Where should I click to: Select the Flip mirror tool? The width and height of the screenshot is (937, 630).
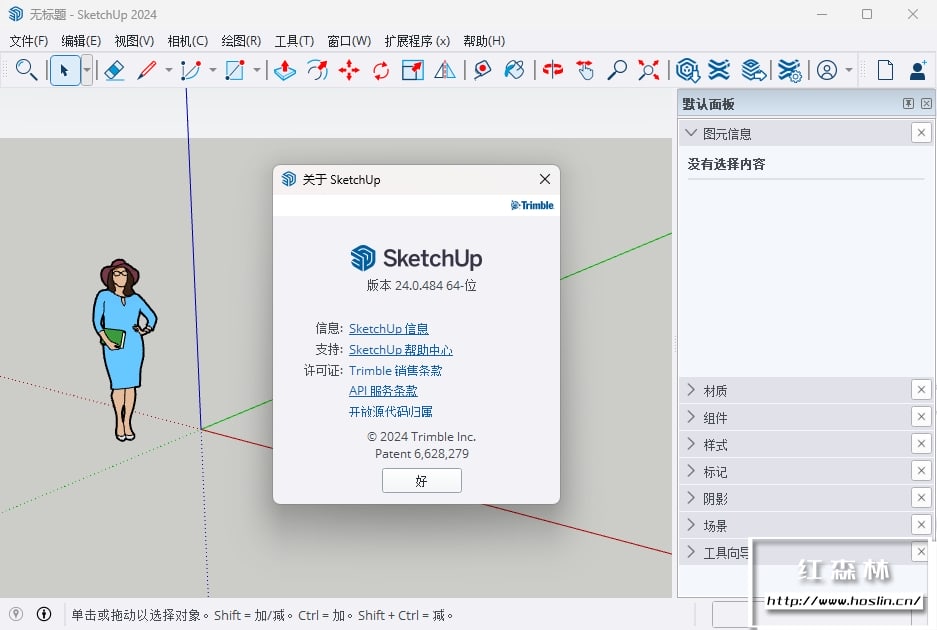(x=445, y=70)
